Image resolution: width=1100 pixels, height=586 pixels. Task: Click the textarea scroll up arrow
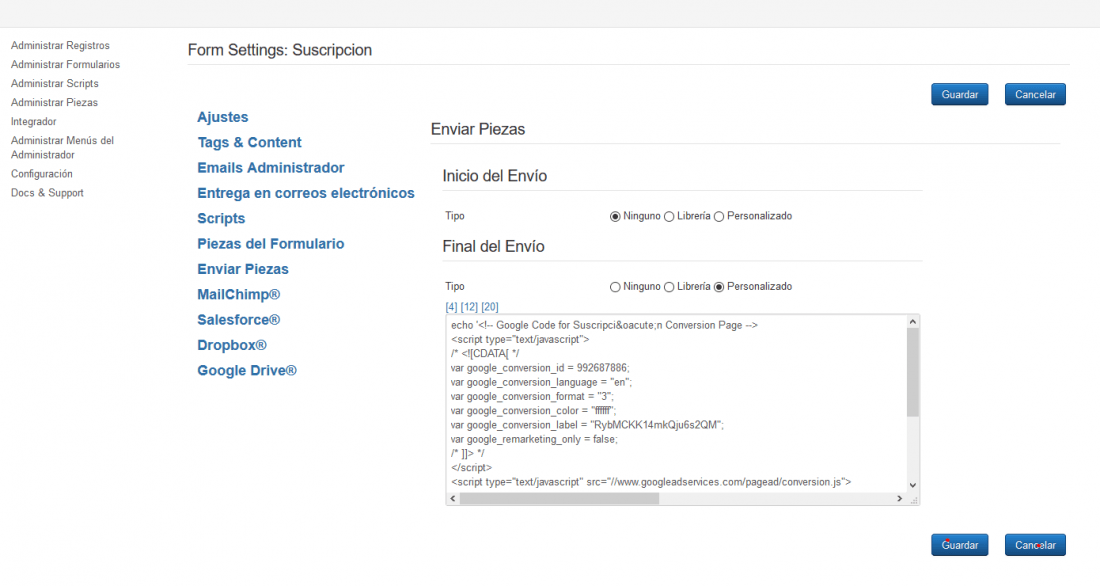click(913, 321)
